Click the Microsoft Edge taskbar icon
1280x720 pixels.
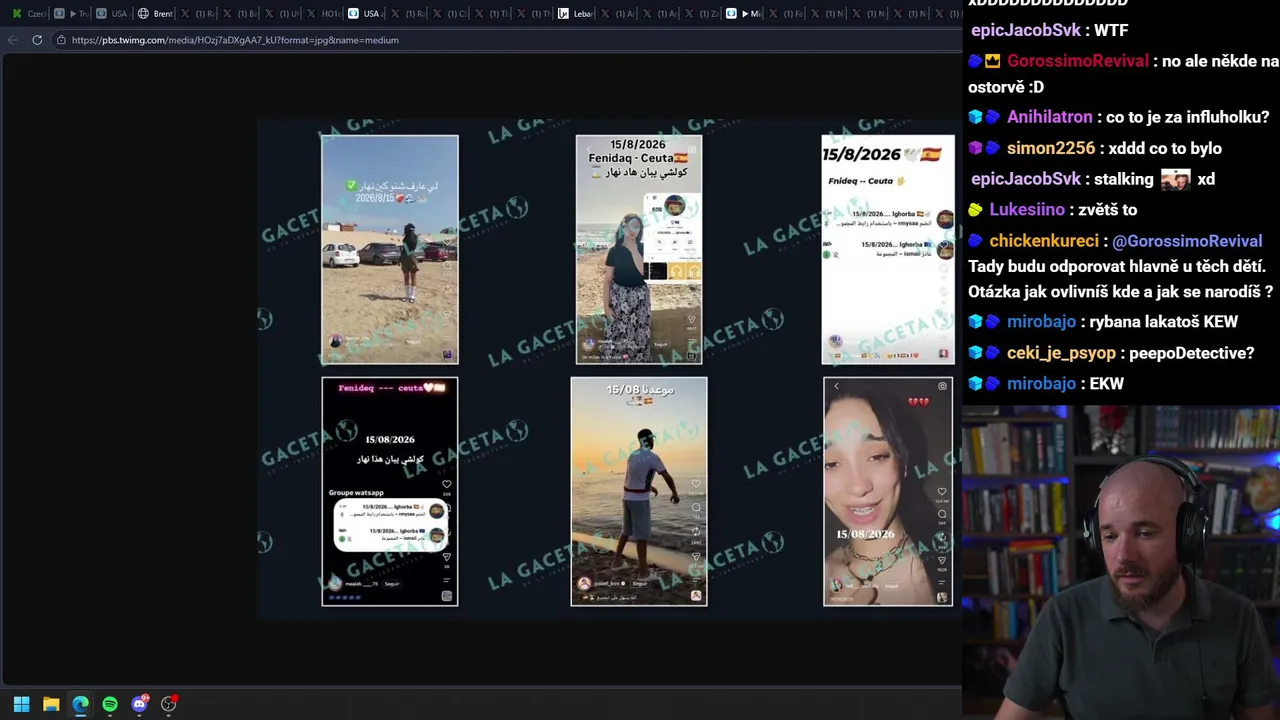tap(80, 704)
